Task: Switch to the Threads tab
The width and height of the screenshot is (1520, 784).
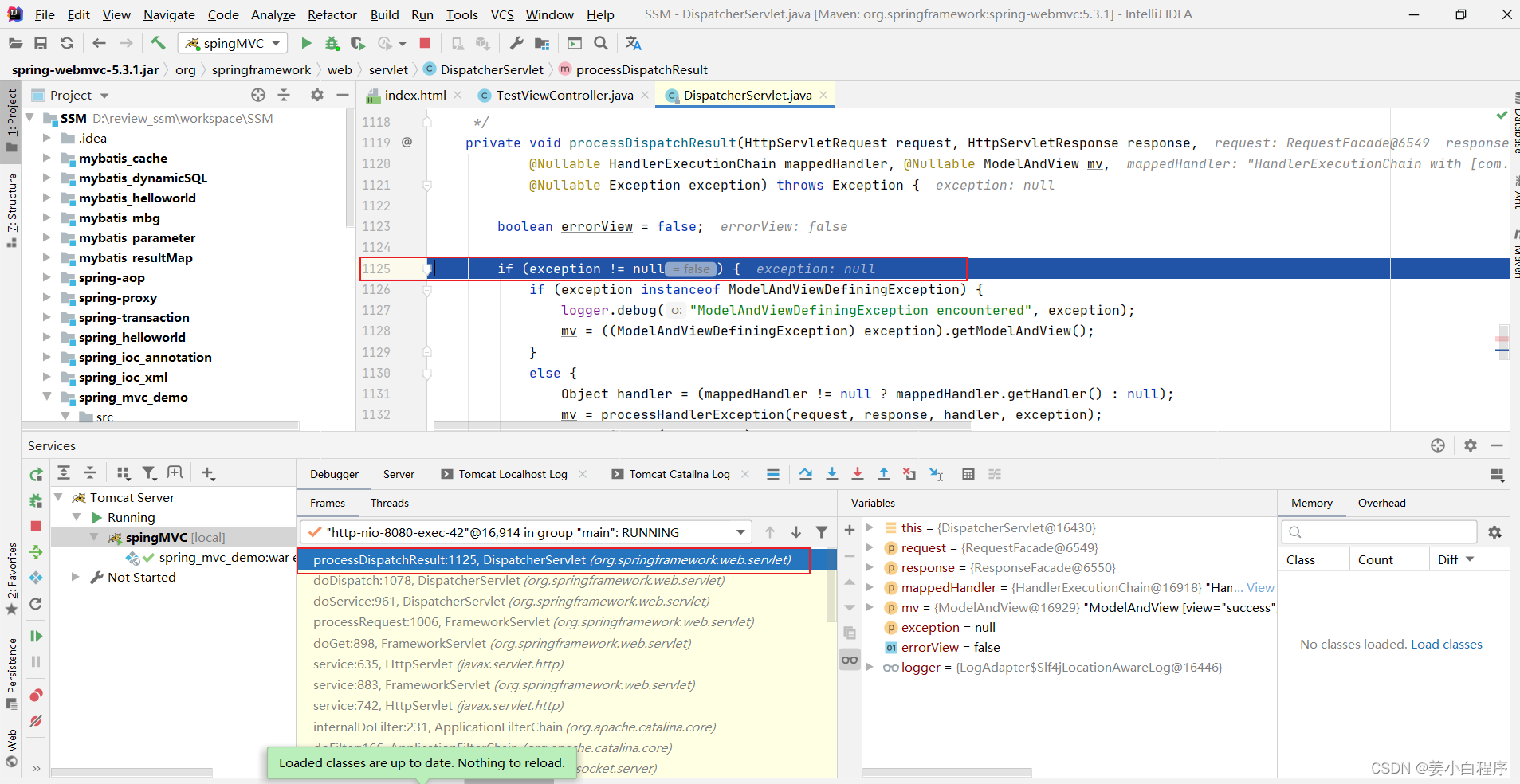Action: pos(389,503)
